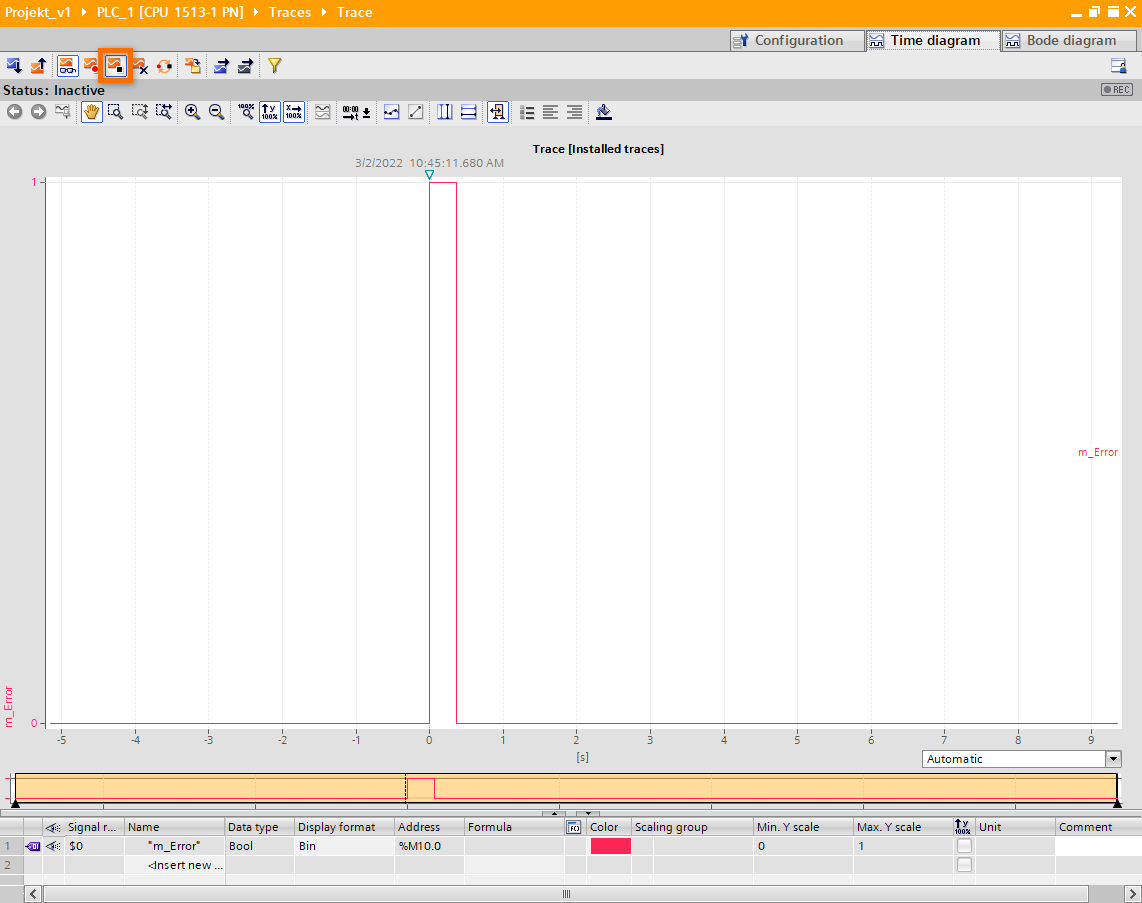Activate trace recording with the record icon
The width and height of the screenshot is (1142, 903).
91,65
